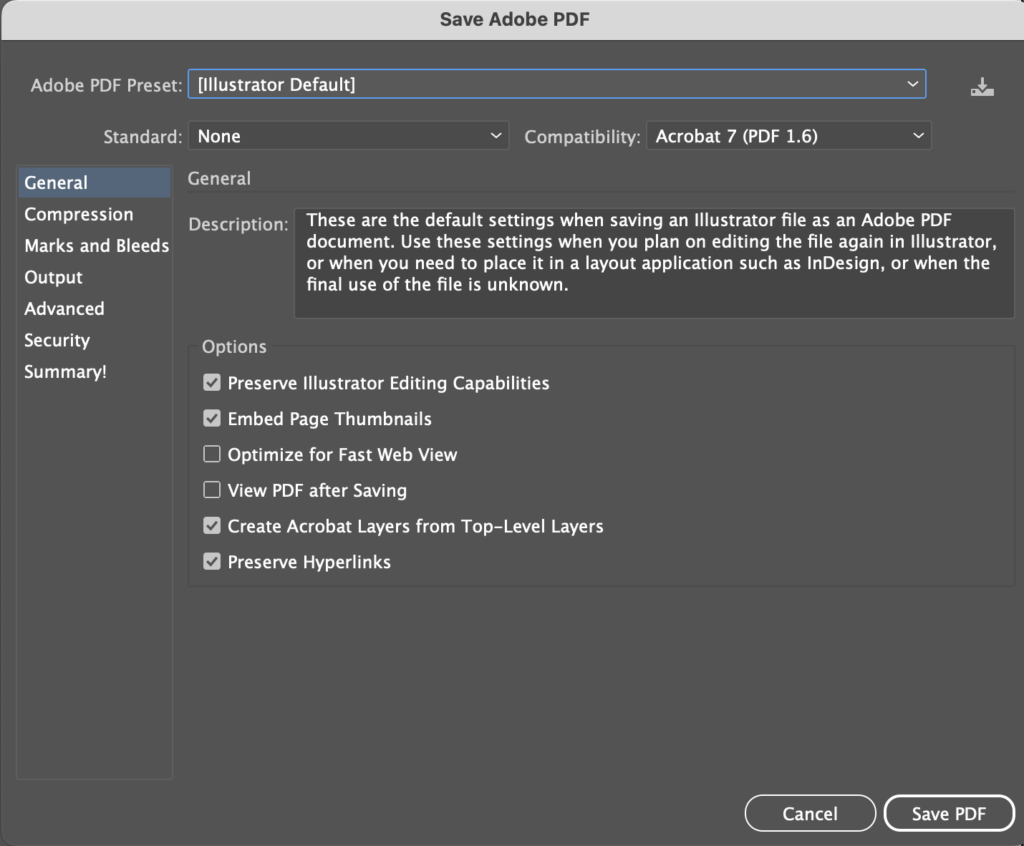
Task: Uncheck Embed Page Thumbnails
Action: point(212,418)
